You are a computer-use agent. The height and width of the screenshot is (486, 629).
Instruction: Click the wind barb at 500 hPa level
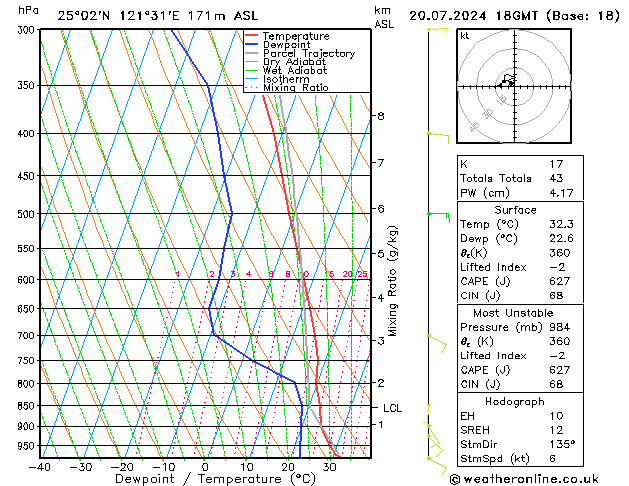439,218
